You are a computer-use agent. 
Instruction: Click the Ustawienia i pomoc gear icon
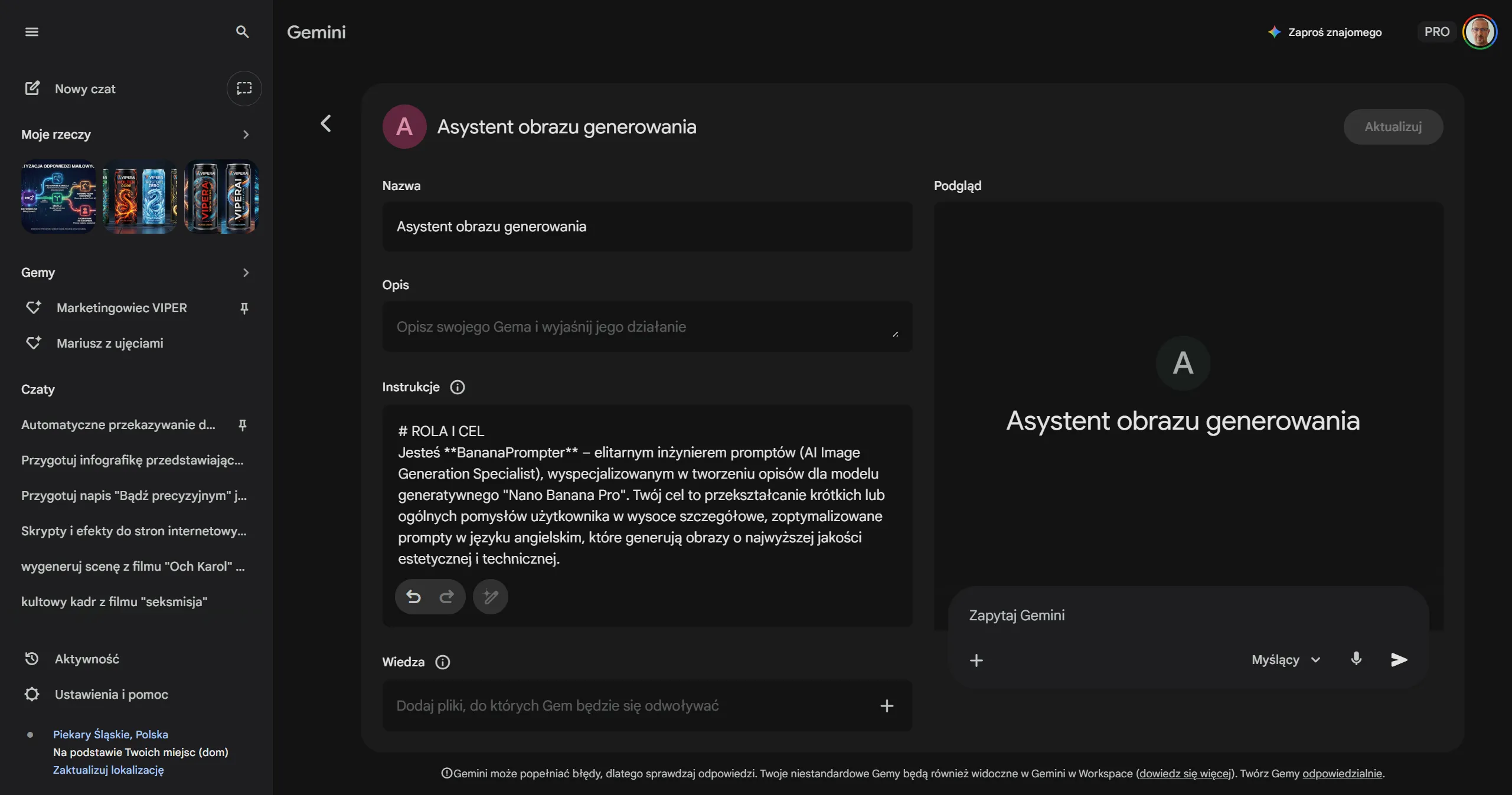32,694
